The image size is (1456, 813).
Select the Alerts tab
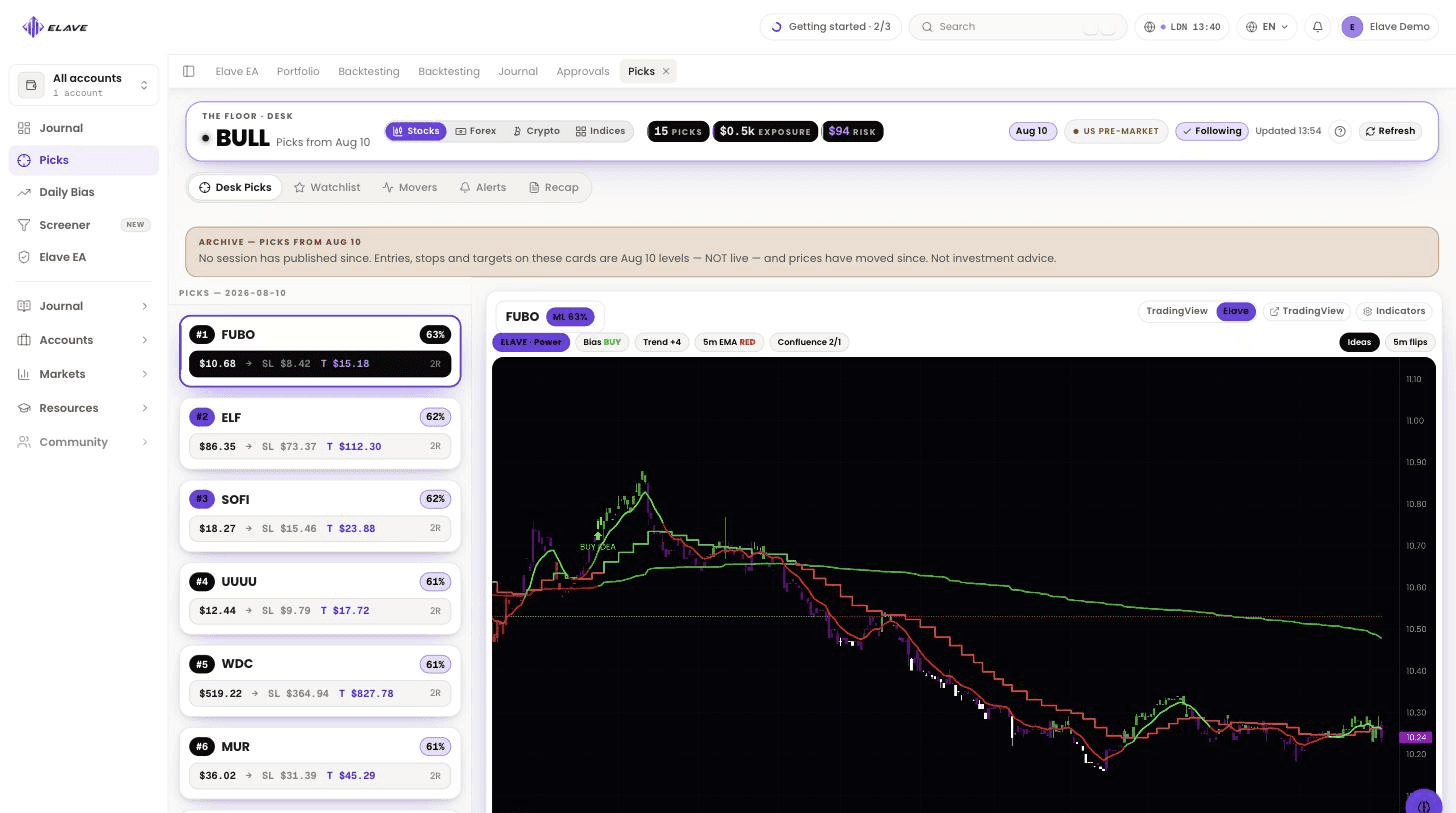pyautogui.click(x=483, y=187)
